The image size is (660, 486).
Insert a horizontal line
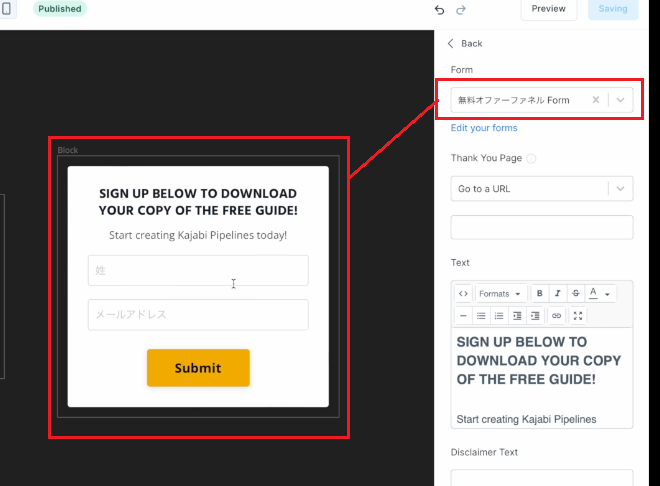pos(463,316)
